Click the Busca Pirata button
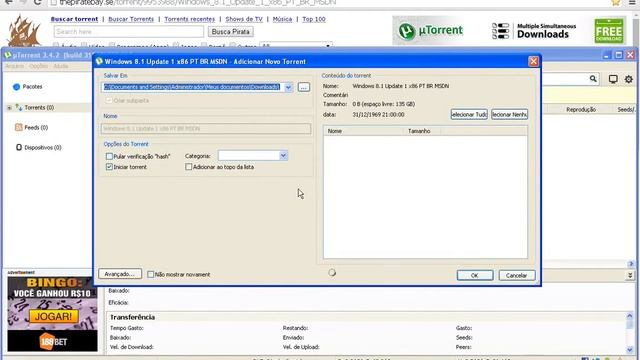 click(x=231, y=31)
